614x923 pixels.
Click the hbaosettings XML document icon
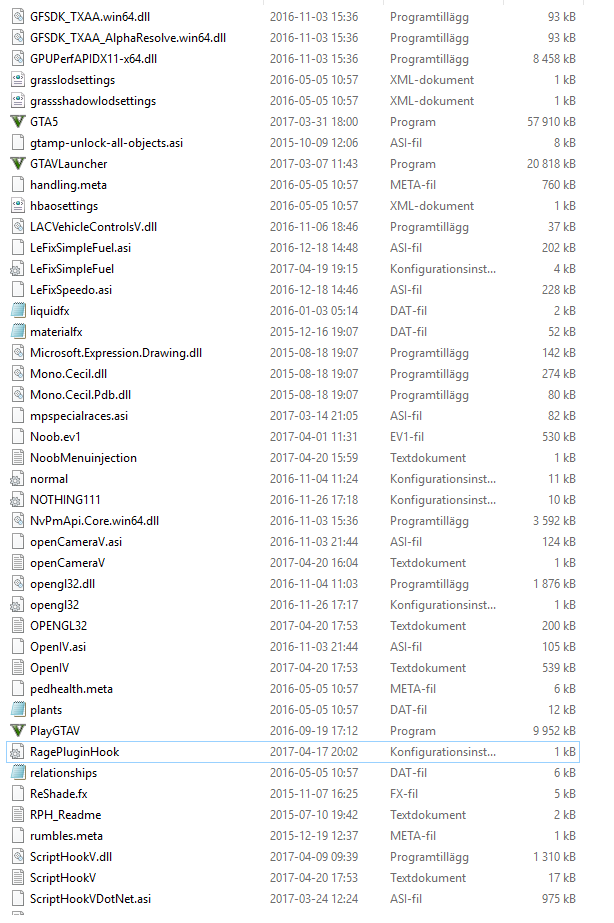tap(18, 205)
